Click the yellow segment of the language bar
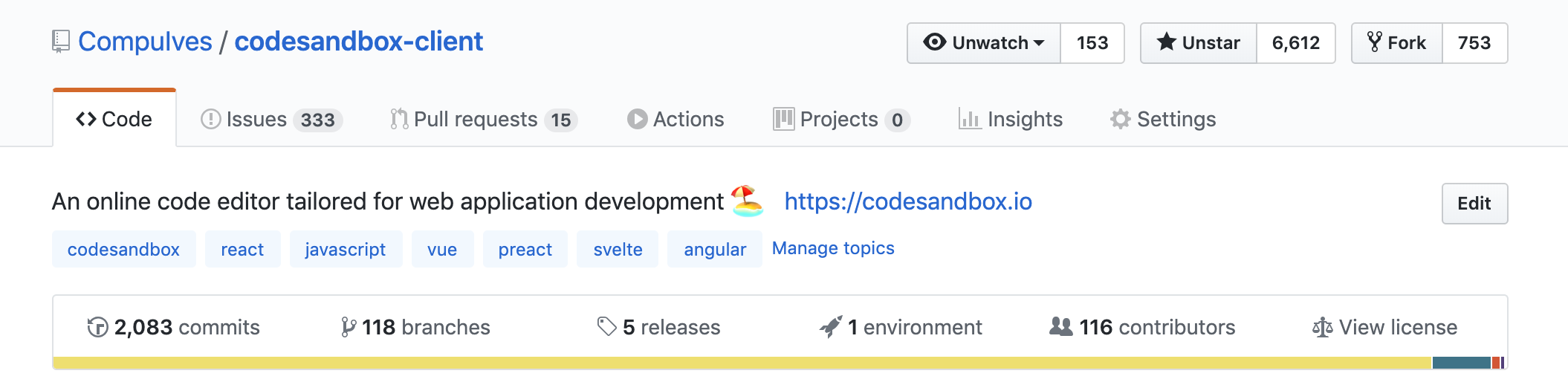This screenshot has width=1568, height=382. click(x=742, y=363)
